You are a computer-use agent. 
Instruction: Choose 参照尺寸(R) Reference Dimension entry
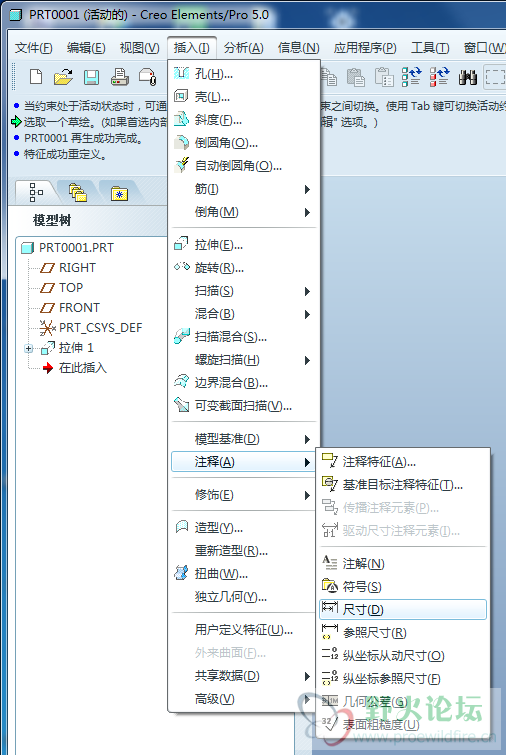[x=403, y=633]
